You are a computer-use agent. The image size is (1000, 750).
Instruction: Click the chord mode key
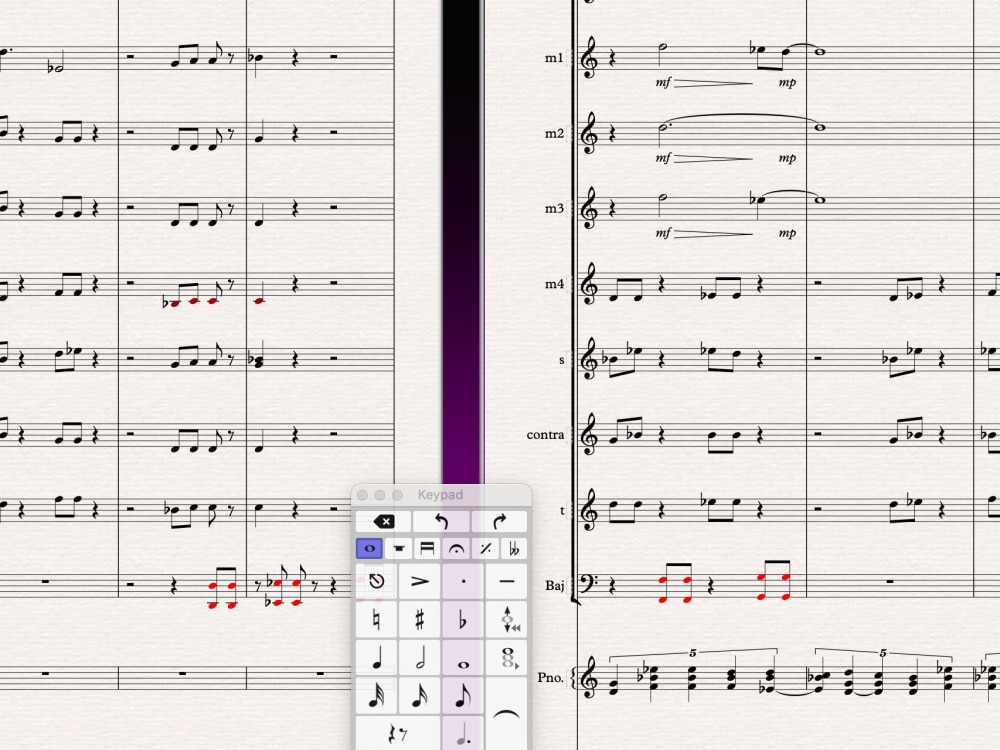click(x=506, y=658)
